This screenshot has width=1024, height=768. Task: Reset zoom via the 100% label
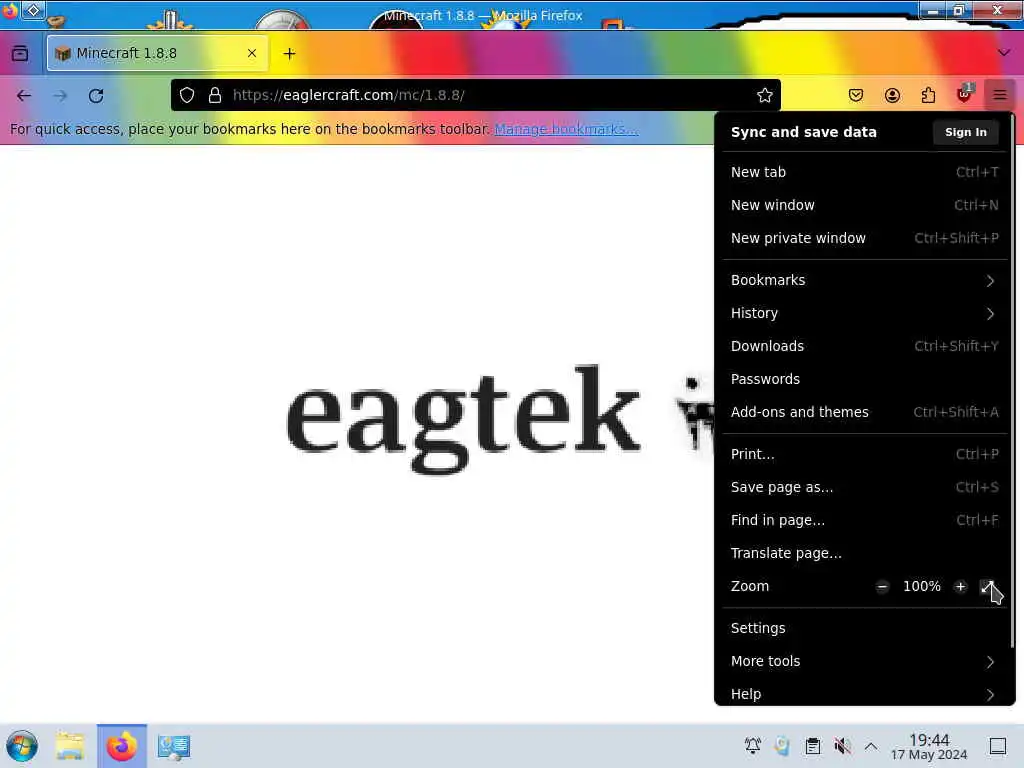tap(921, 586)
